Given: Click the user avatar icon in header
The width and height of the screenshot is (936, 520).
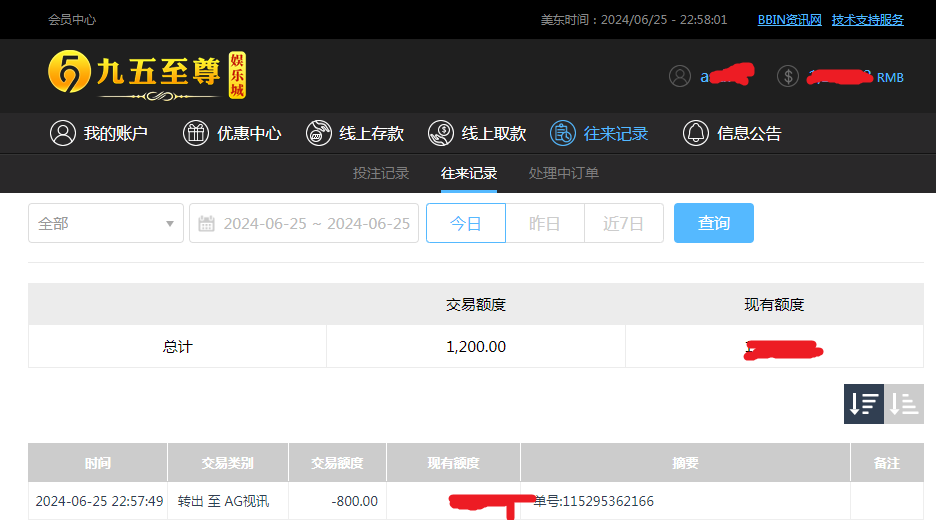Looking at the screenshot, I should tap(680, 76).
